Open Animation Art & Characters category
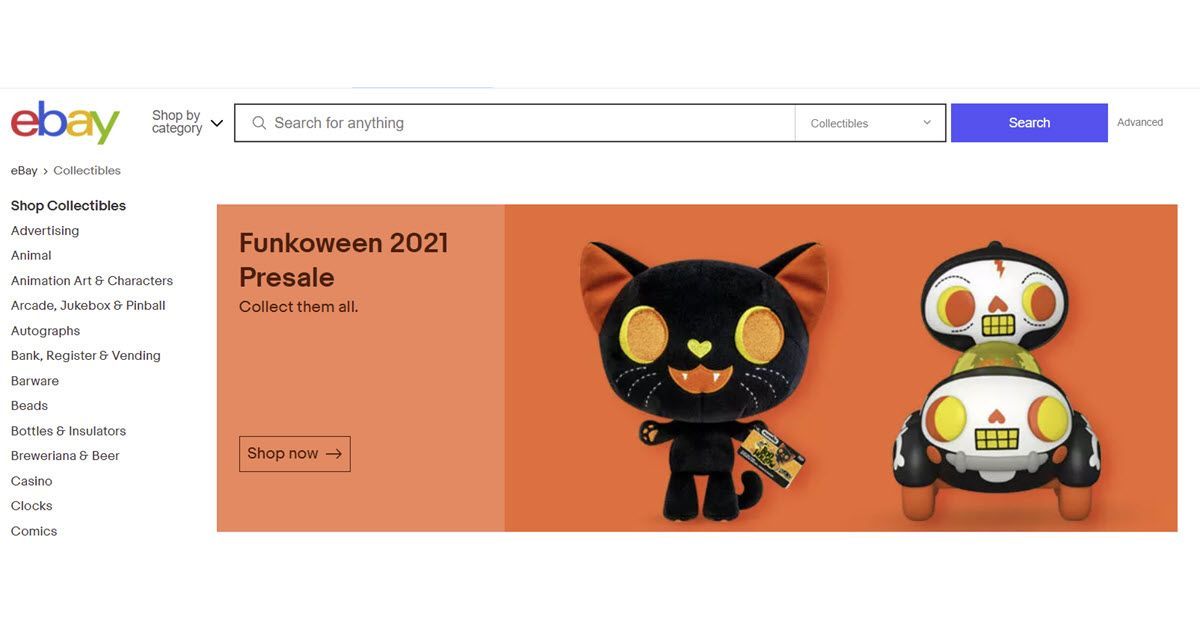 pos(92,281)
